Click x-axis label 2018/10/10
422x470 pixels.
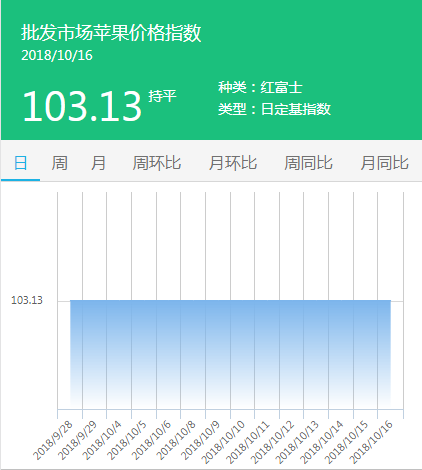(x=223, y=442)
